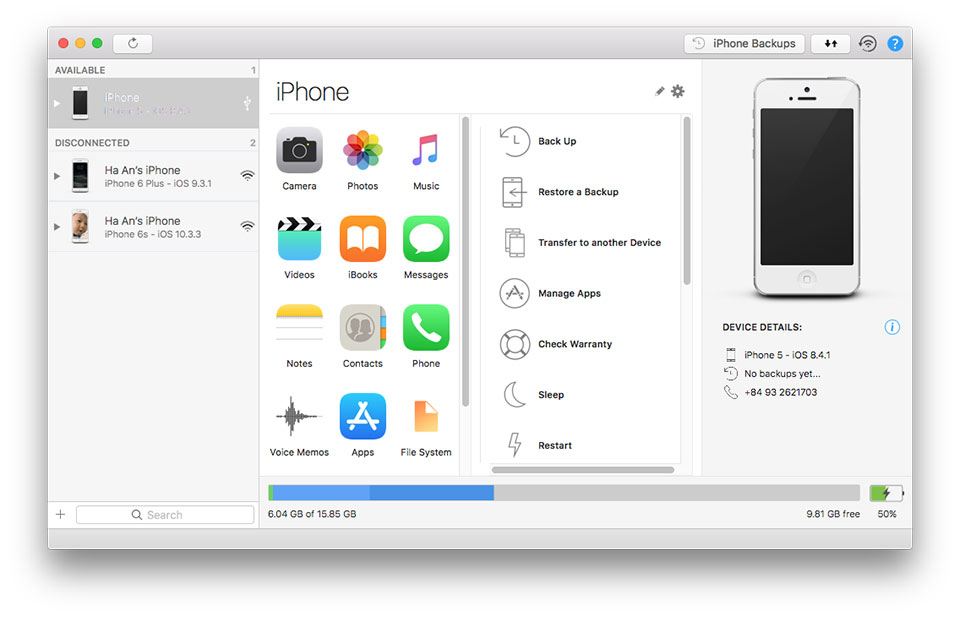Expand the available iPhone row
Image resolution: width=960 pixels, height=617 pixels.
(57, 103)
